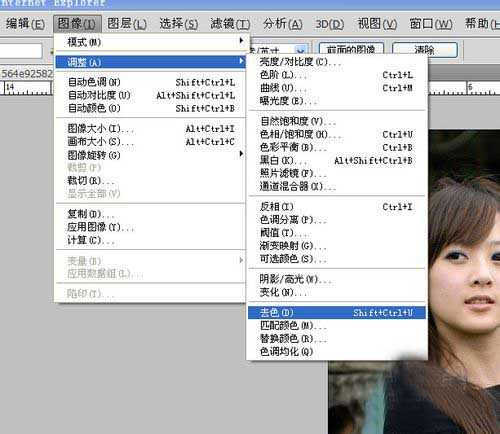Expand the 调整(A) submenu arrow
This screenshot has height=434, width=500.
pos(241,61)
